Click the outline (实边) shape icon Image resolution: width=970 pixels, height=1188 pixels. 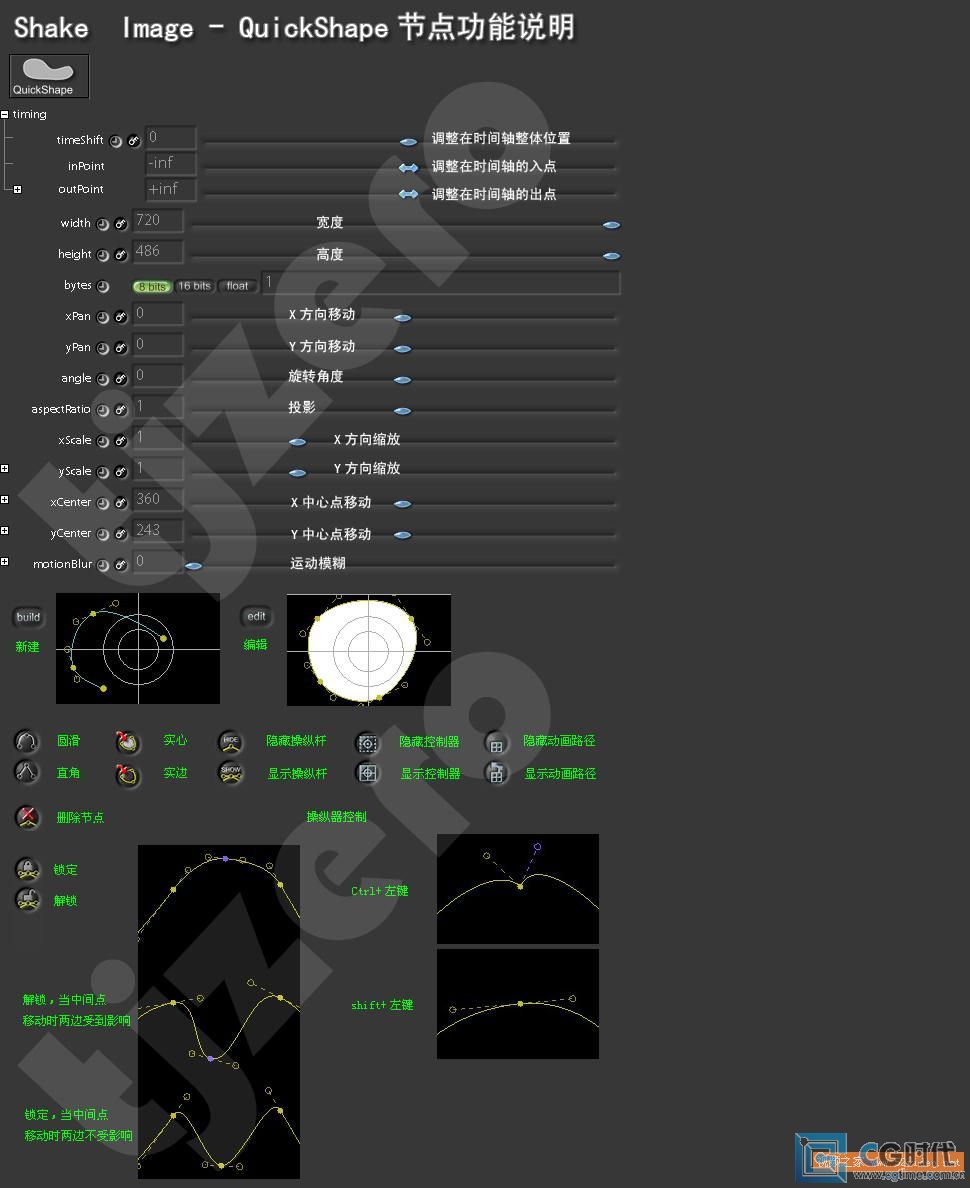(x=128, y=774)
